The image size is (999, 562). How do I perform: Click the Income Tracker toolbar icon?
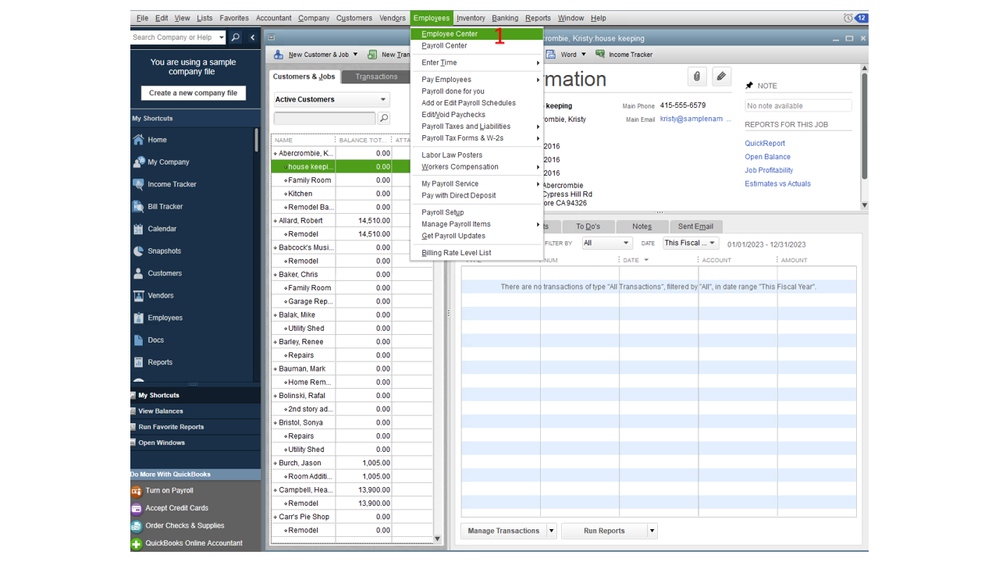(600, 54)
